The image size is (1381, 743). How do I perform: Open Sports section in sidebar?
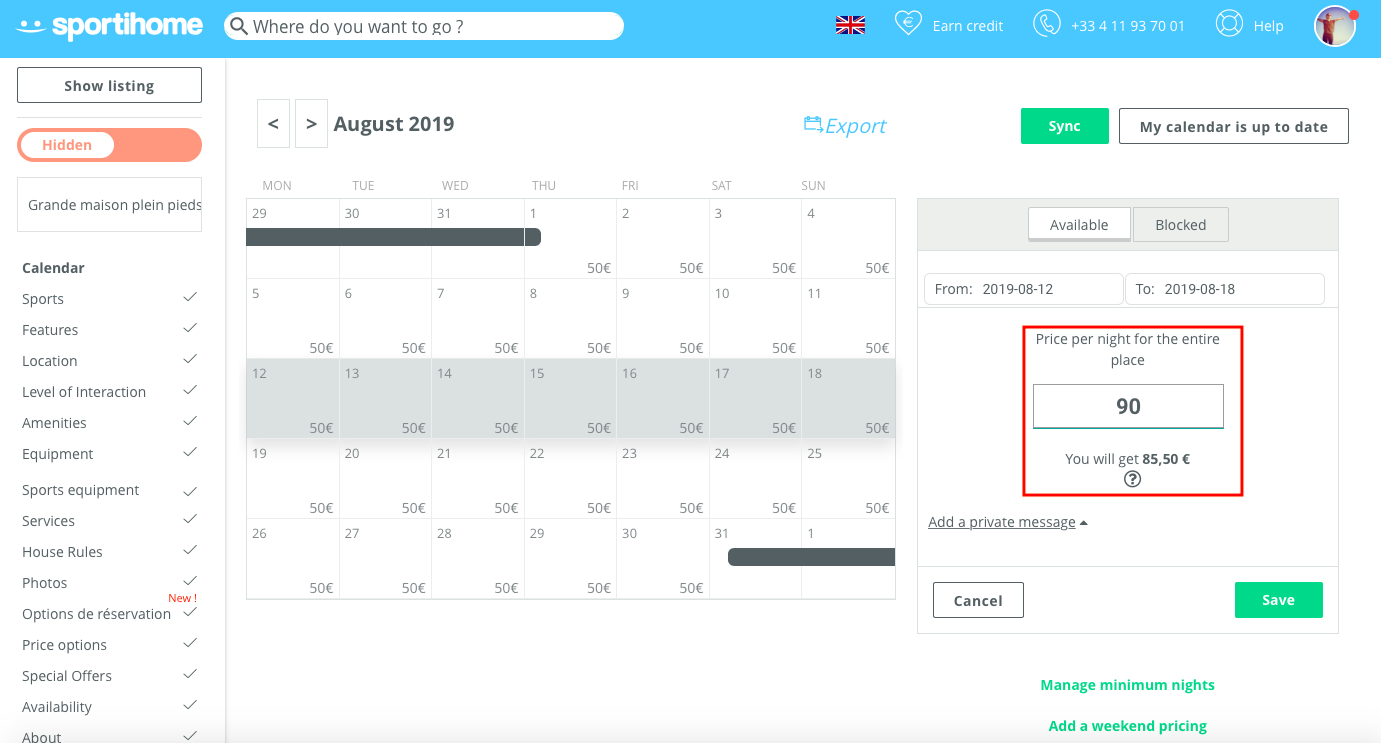click(43, 299)
